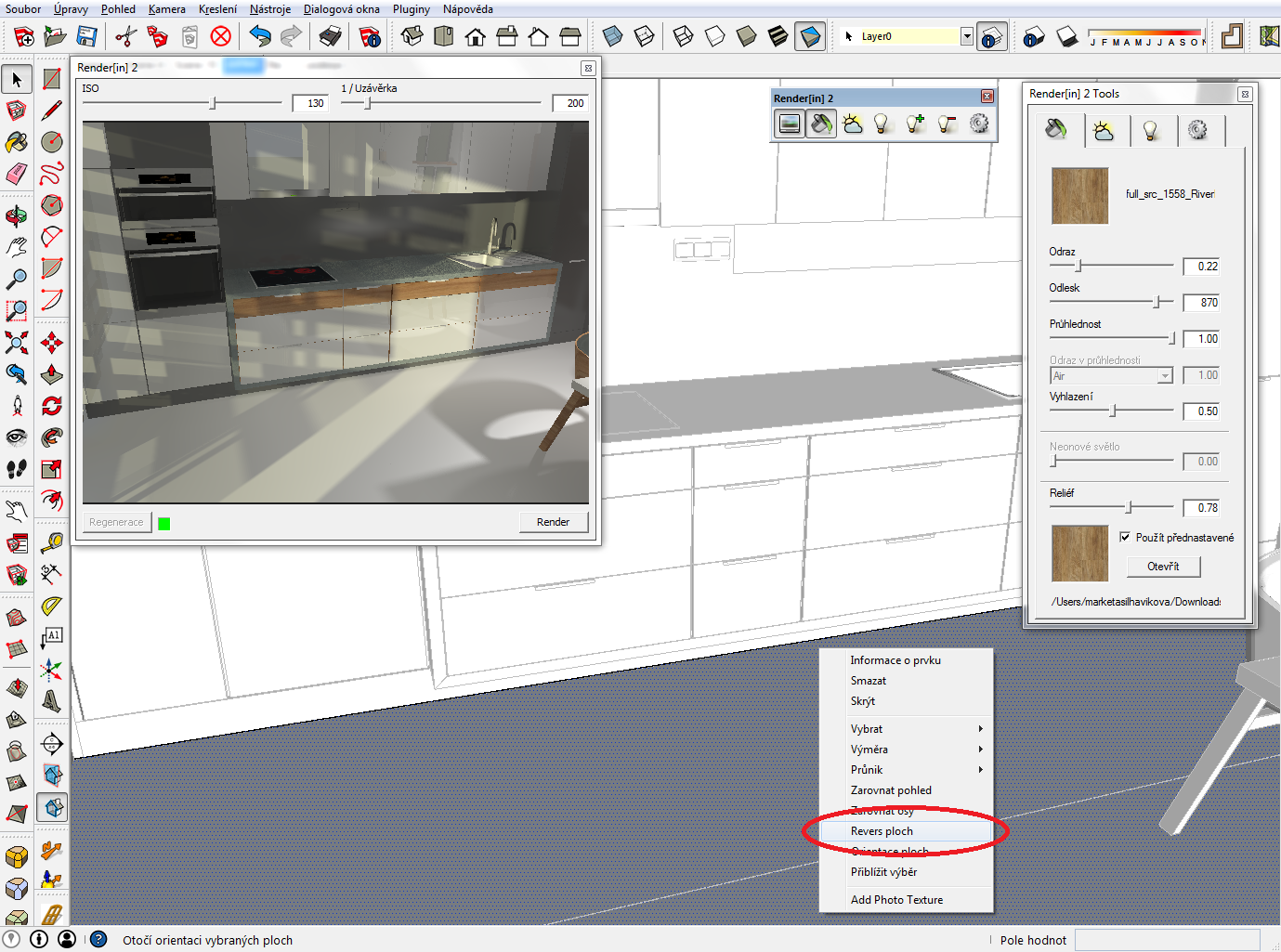This screenshot has width=1281, height=952.
Task: Open the Layer0 dropdown list
Action: coord(966,36)
